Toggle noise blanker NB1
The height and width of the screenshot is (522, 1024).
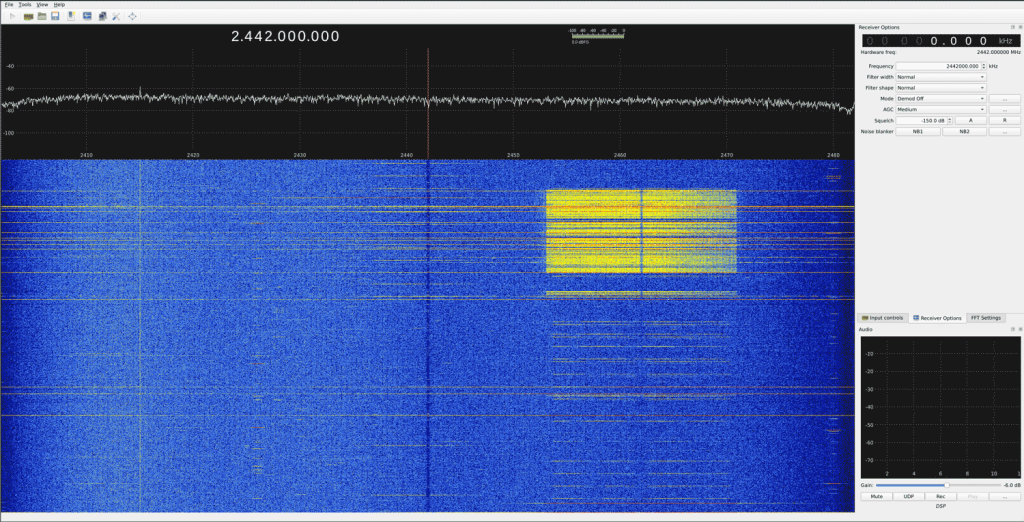click(918, 131)
